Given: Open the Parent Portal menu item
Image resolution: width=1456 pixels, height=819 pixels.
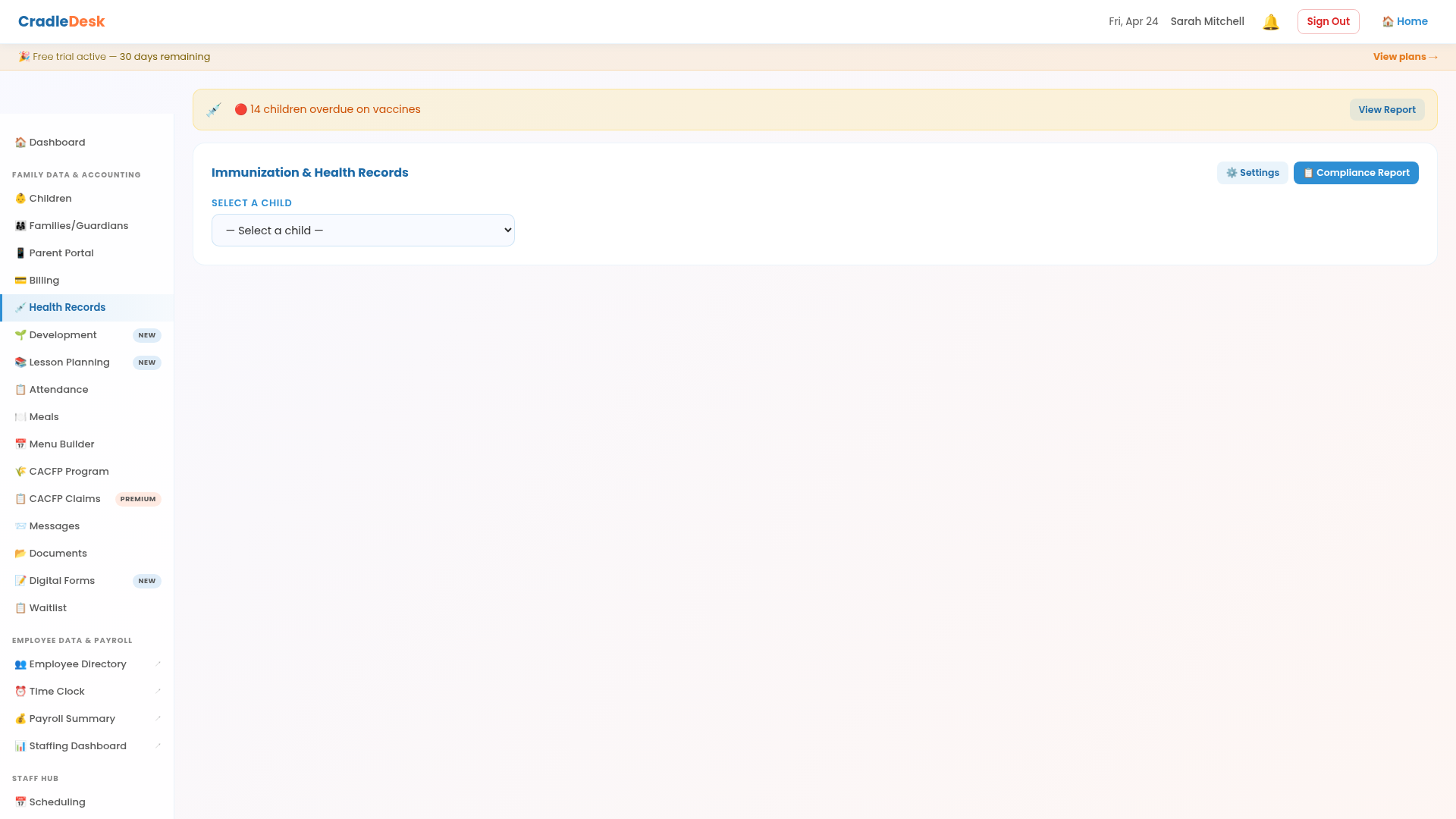Looking at the screenshot, I should click(x=61, y=253).
